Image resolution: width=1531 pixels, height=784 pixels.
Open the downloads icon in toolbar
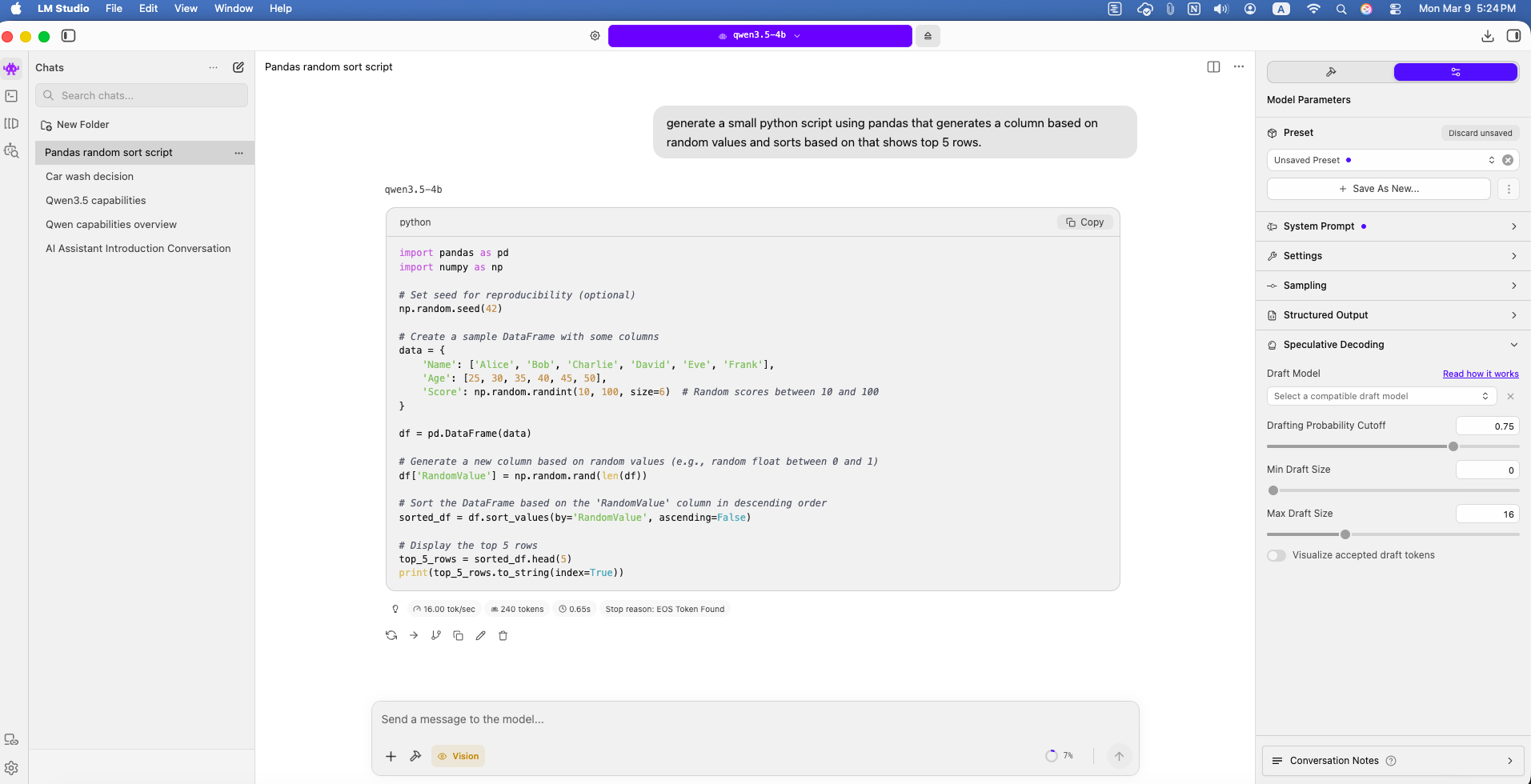(x=1487, y=36)
